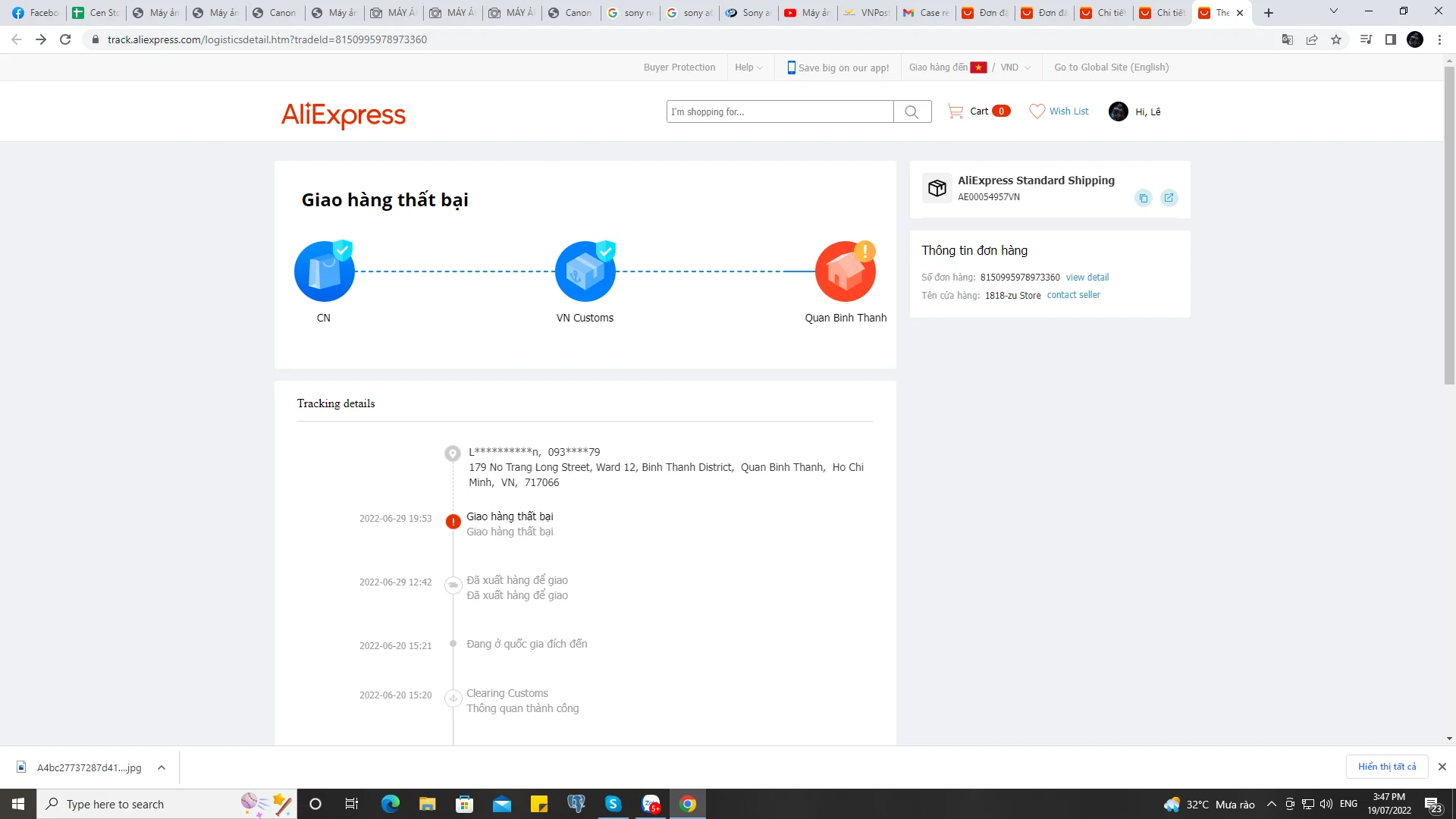
Task: Click the search magnifier icon
Action: [912, 111]
